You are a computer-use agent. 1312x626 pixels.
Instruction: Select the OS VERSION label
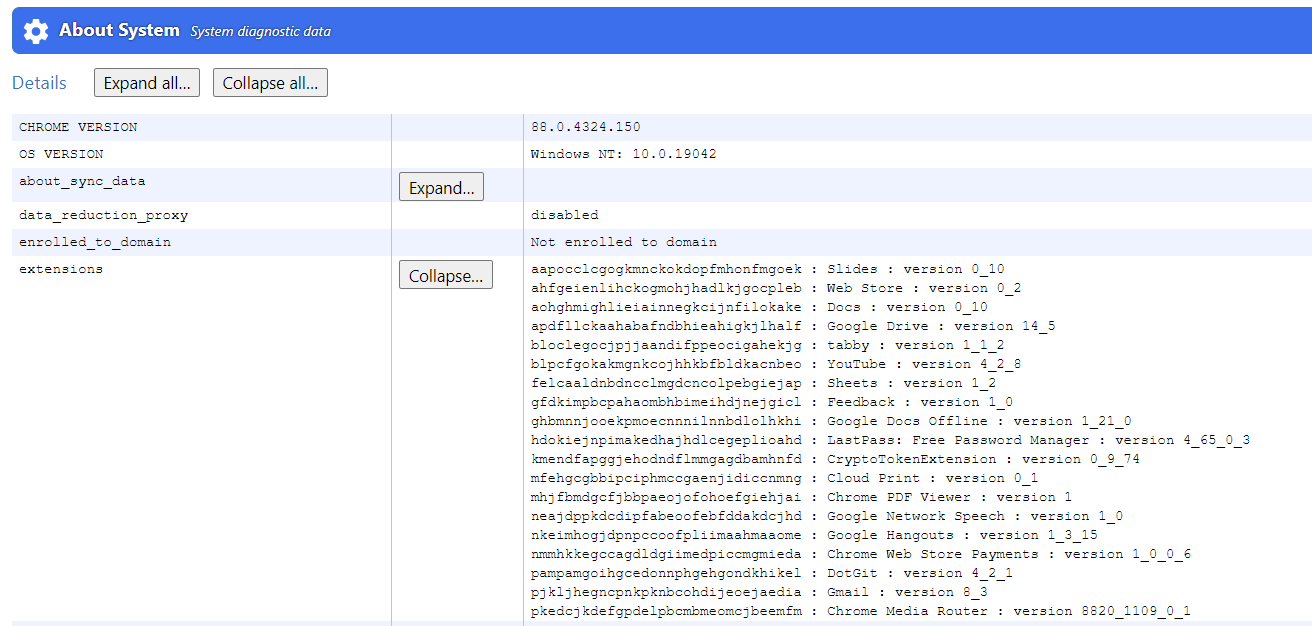(61, 154)
